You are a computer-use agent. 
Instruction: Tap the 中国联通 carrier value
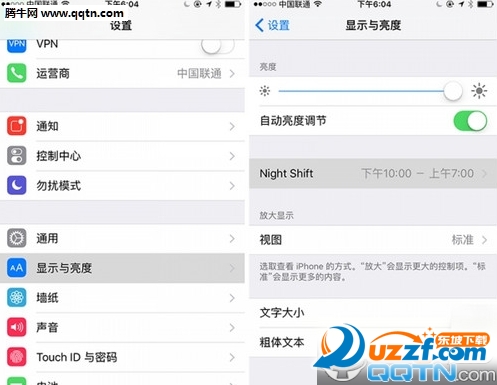click(199, 73)
